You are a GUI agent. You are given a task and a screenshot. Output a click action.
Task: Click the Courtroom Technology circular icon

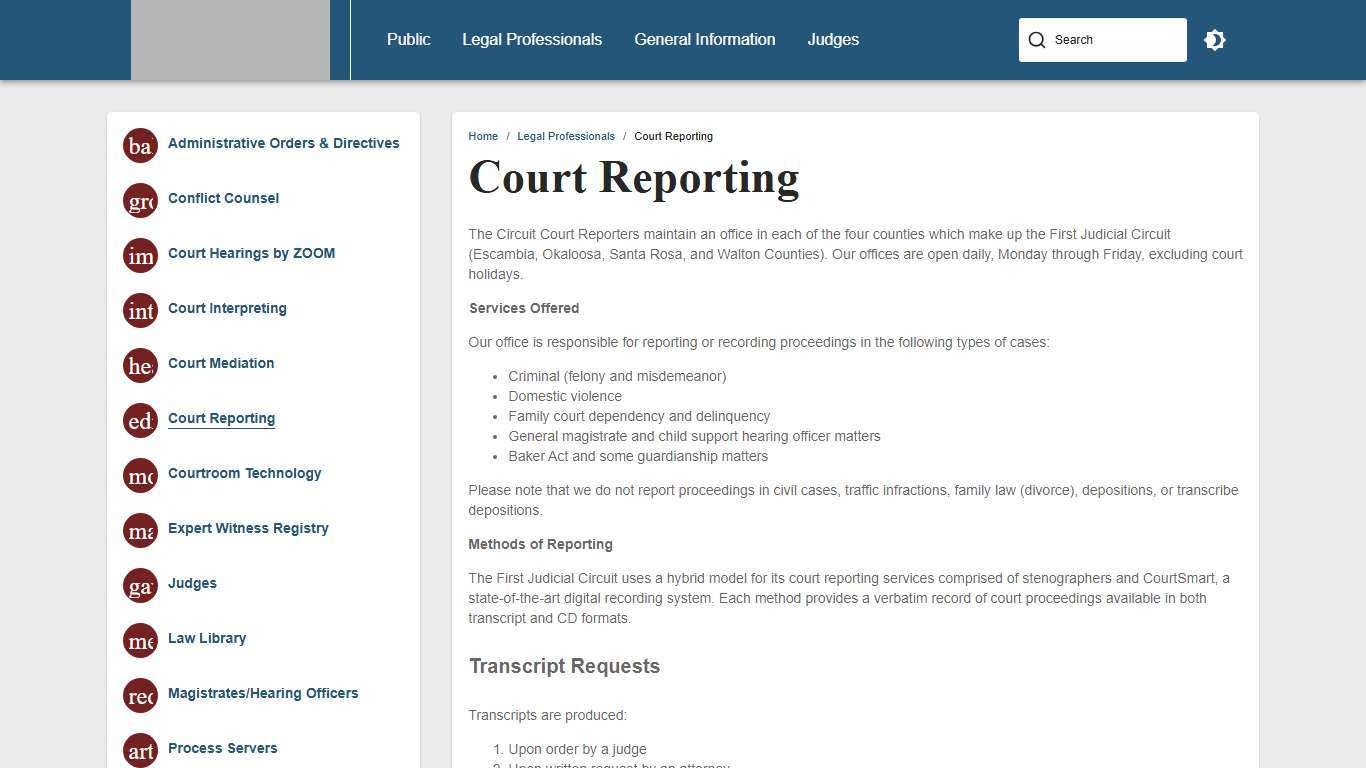click(x=140, y=475)
